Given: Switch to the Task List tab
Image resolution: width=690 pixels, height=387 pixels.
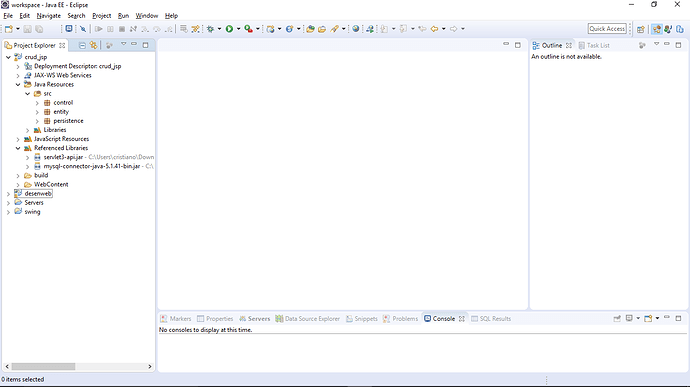Looking at the screenshot, I should click(x=594, y=45).
